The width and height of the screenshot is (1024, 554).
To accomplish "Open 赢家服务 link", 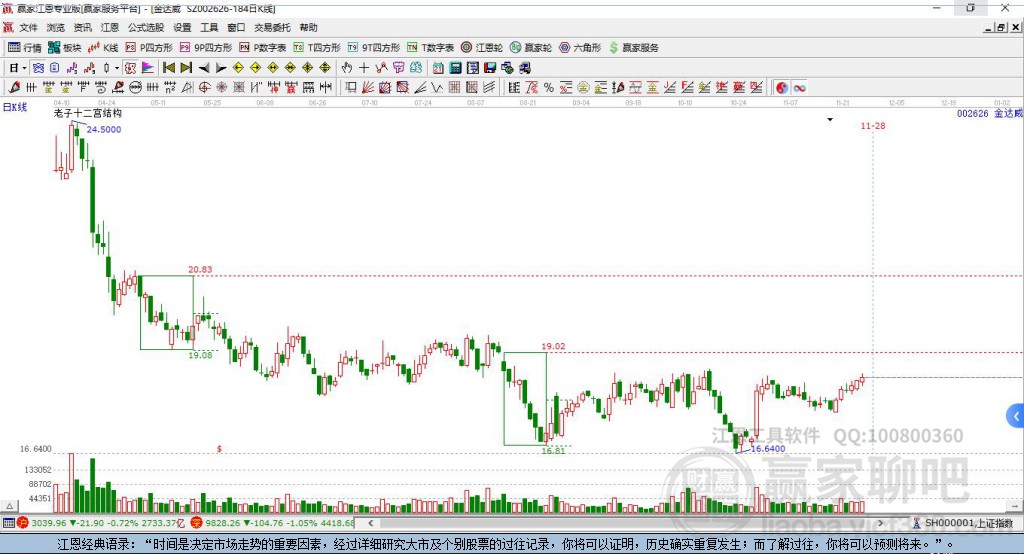I will (x=633, y=48).
